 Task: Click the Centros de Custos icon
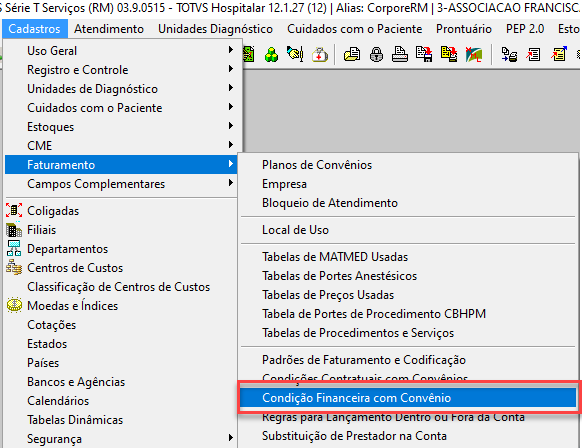click(x=14, y=267)
